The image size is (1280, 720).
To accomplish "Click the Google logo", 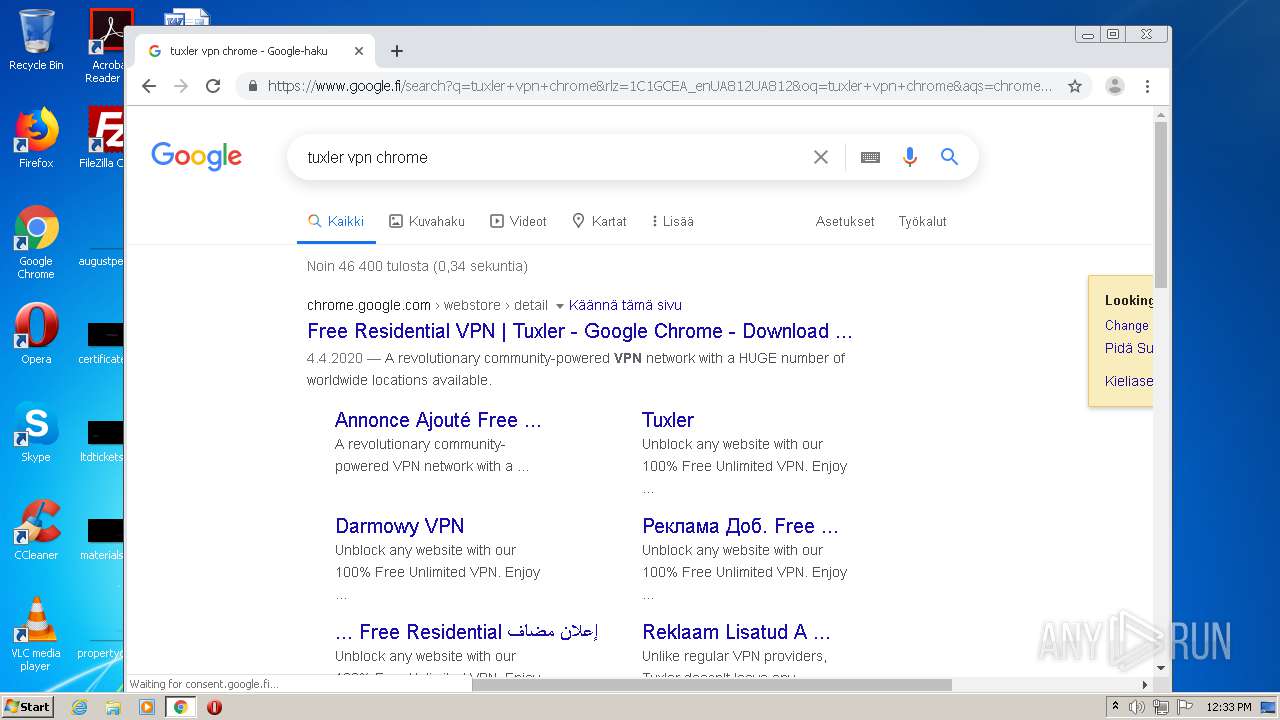I will [197, 157].
